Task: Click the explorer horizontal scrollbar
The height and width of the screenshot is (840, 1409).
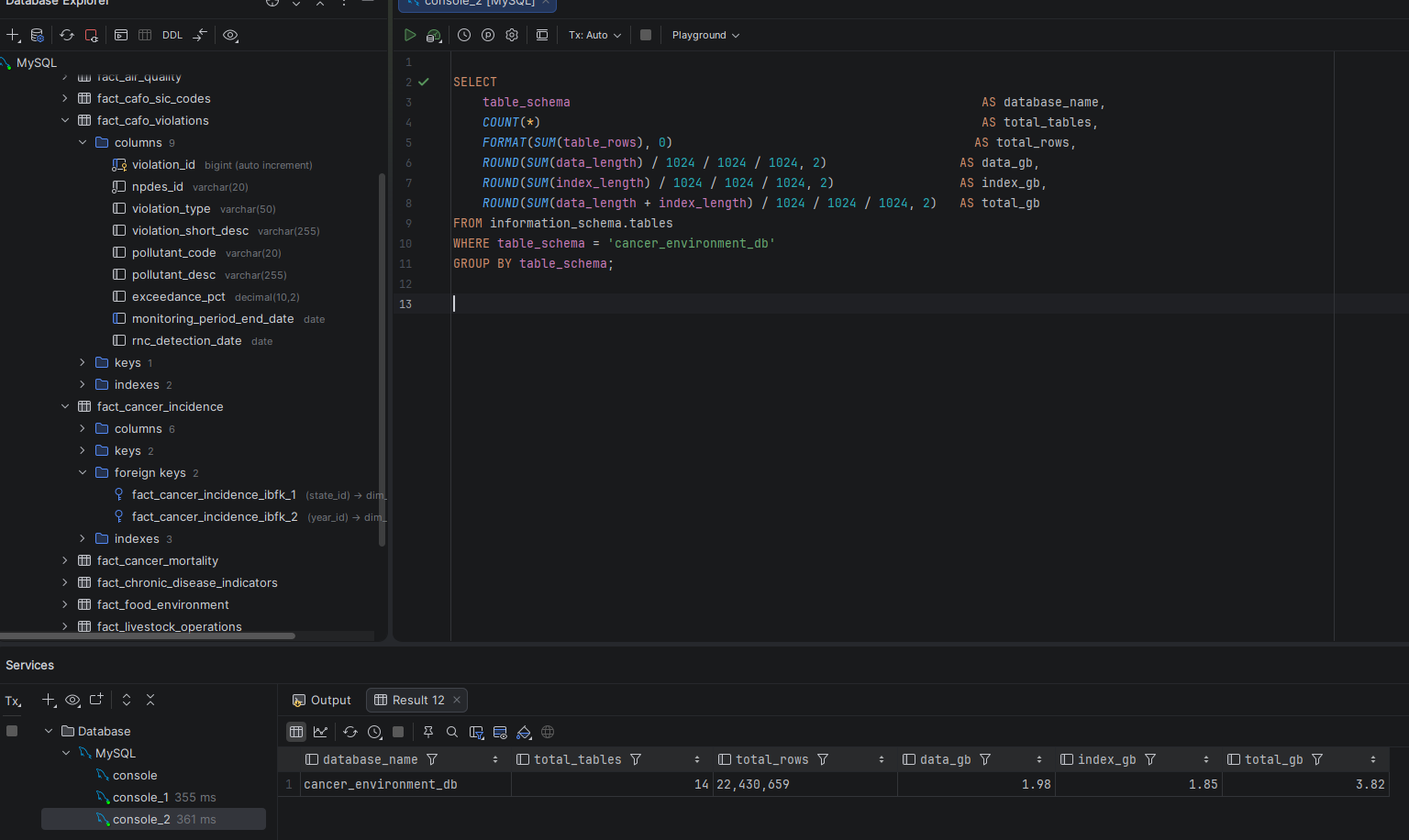Action: [x=147, y=636]
